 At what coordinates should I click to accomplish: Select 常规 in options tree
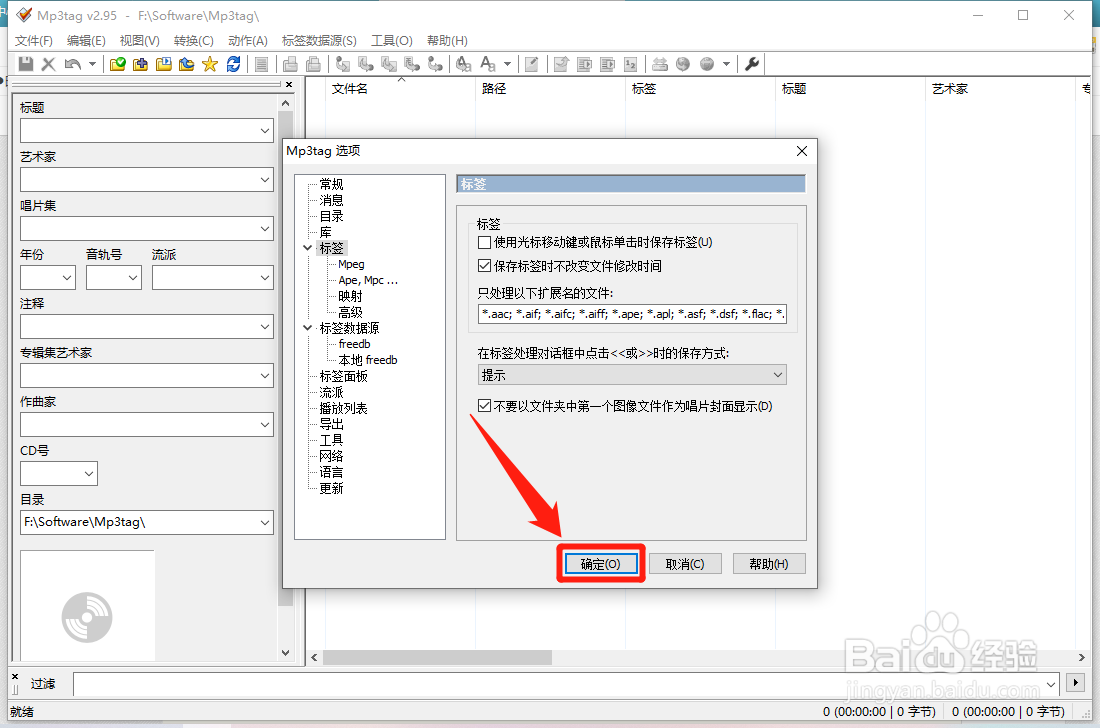point(331,184)
